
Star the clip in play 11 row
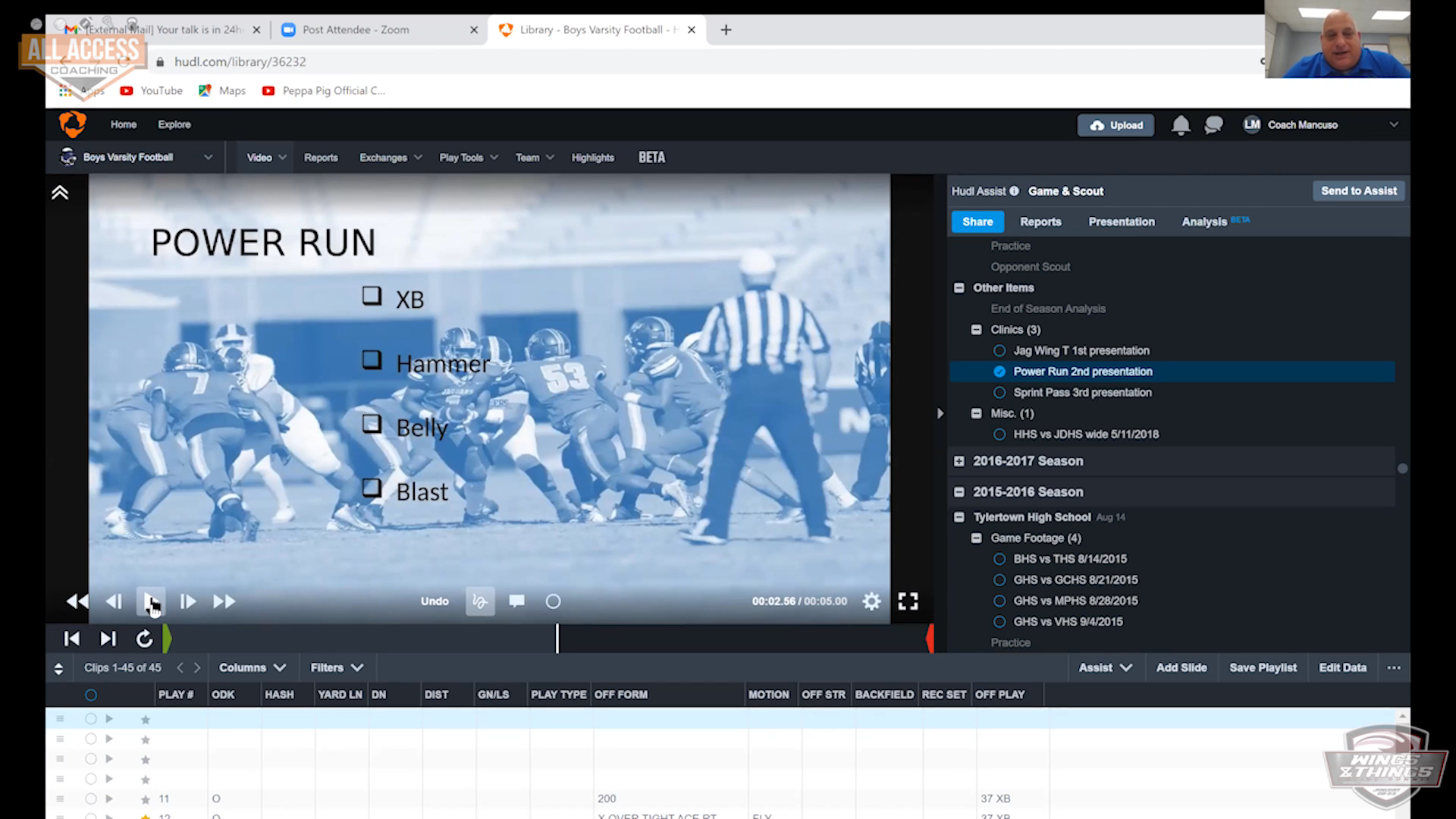click(146, 799)
